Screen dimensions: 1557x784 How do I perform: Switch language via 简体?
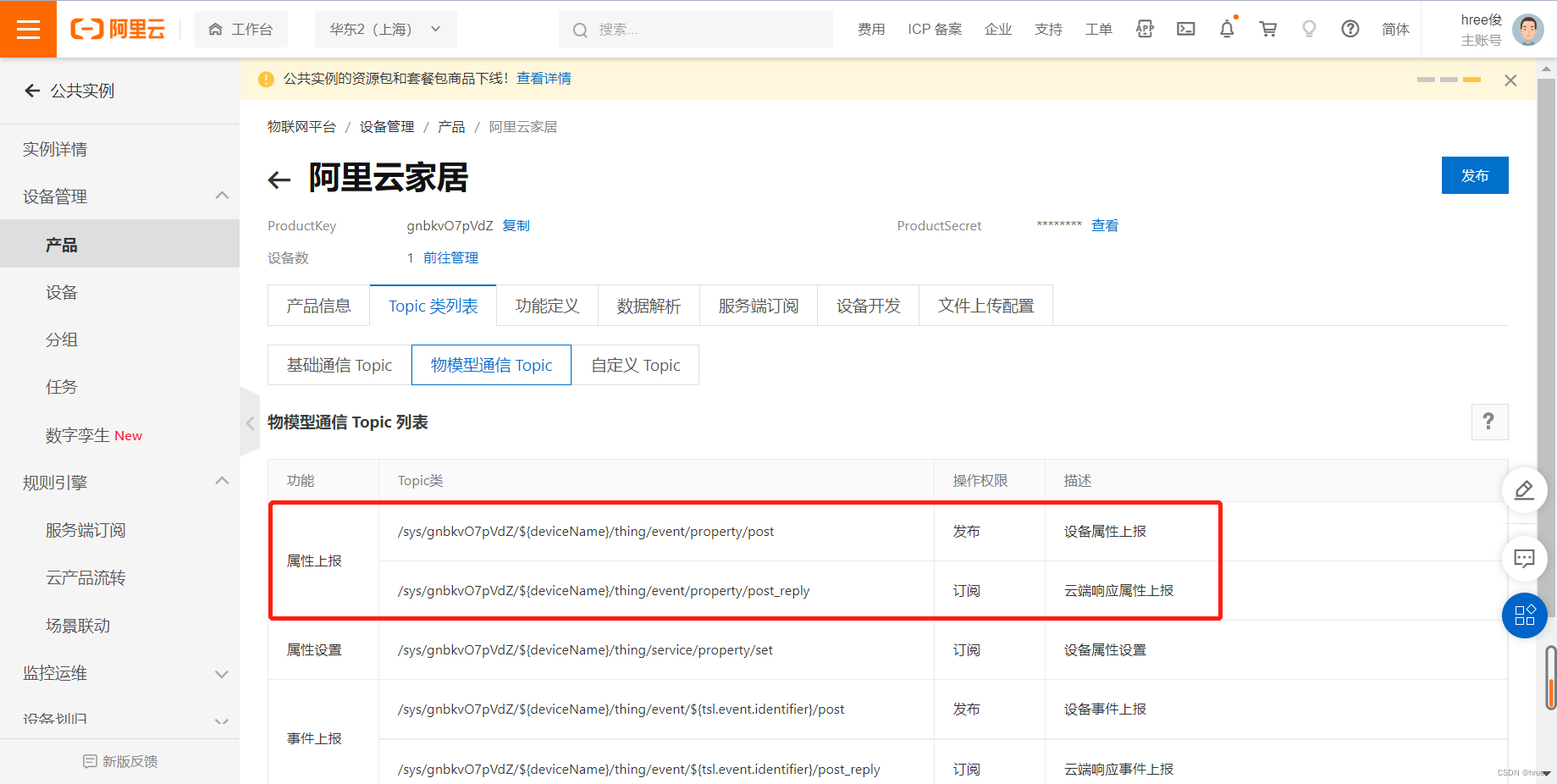pos(1395,30)
